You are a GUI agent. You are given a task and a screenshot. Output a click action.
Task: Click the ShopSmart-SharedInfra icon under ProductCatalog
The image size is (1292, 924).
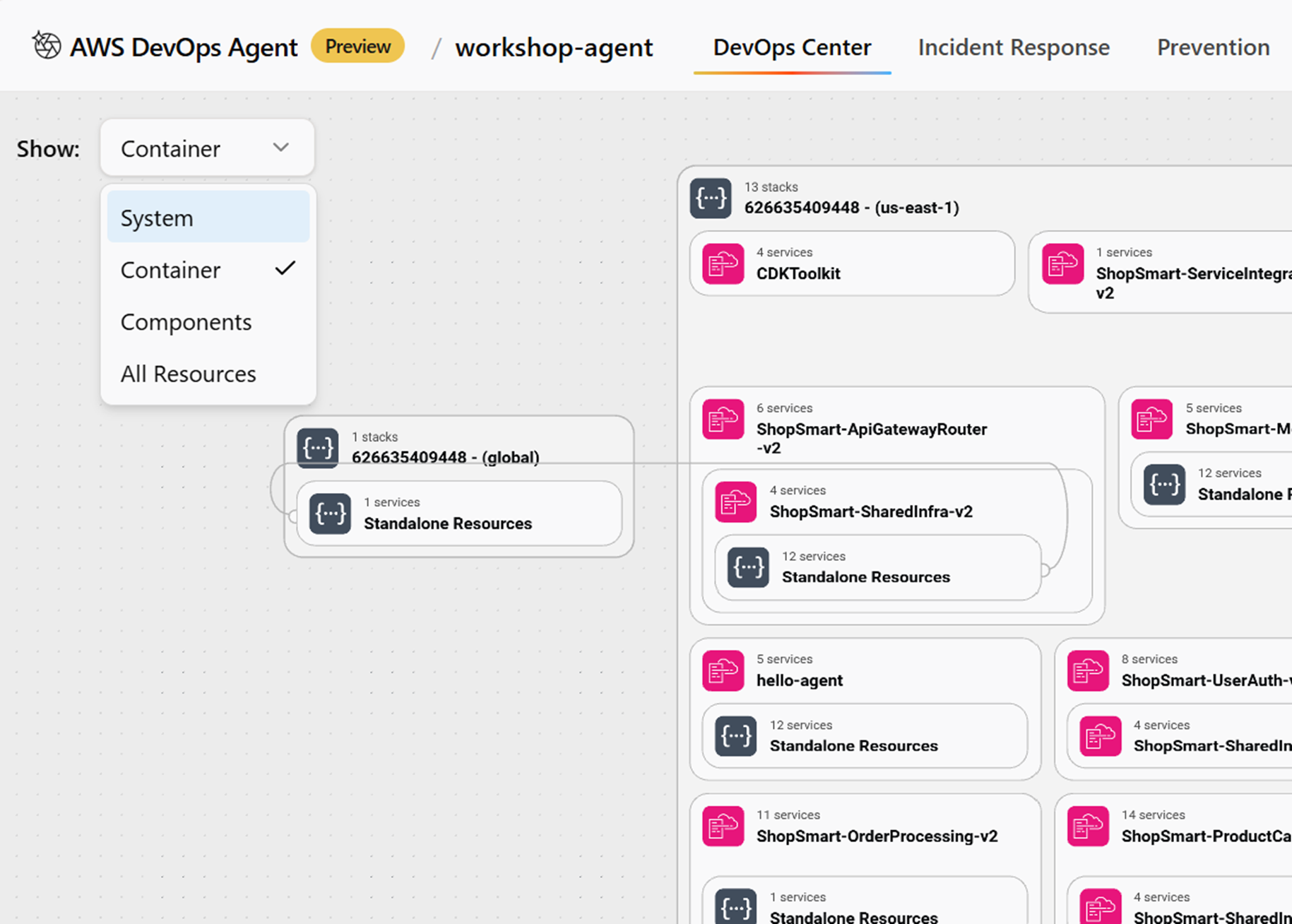[1101, 906]
